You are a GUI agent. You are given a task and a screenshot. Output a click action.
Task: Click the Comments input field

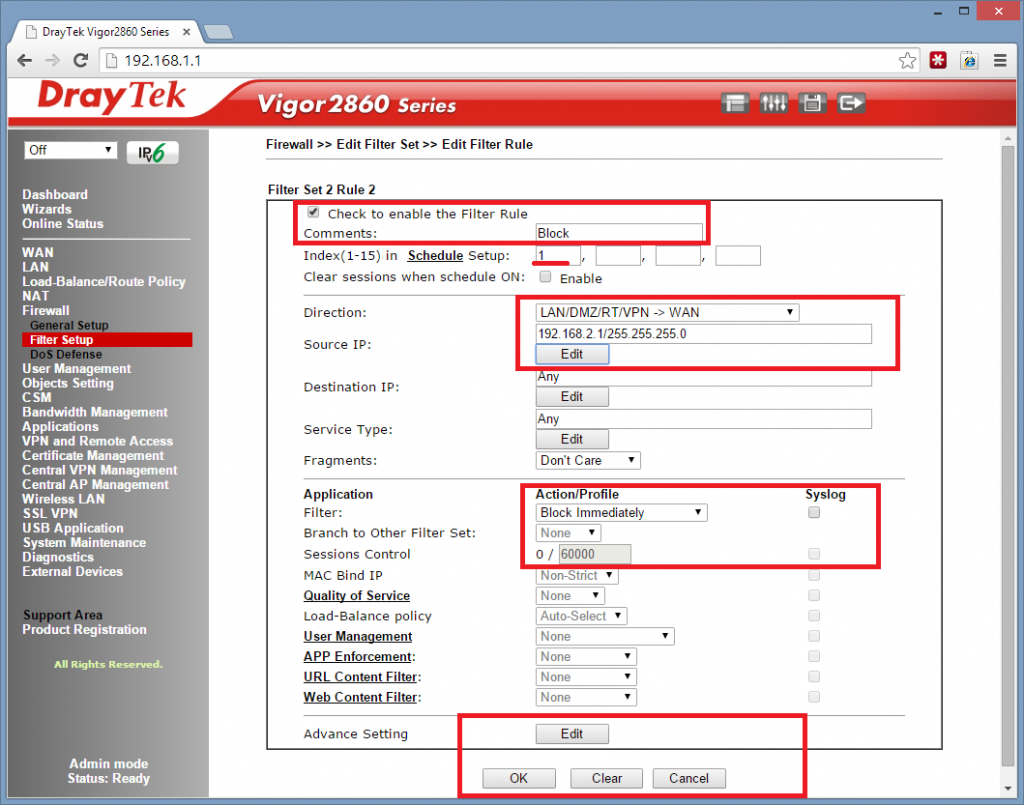coord(619,233)
